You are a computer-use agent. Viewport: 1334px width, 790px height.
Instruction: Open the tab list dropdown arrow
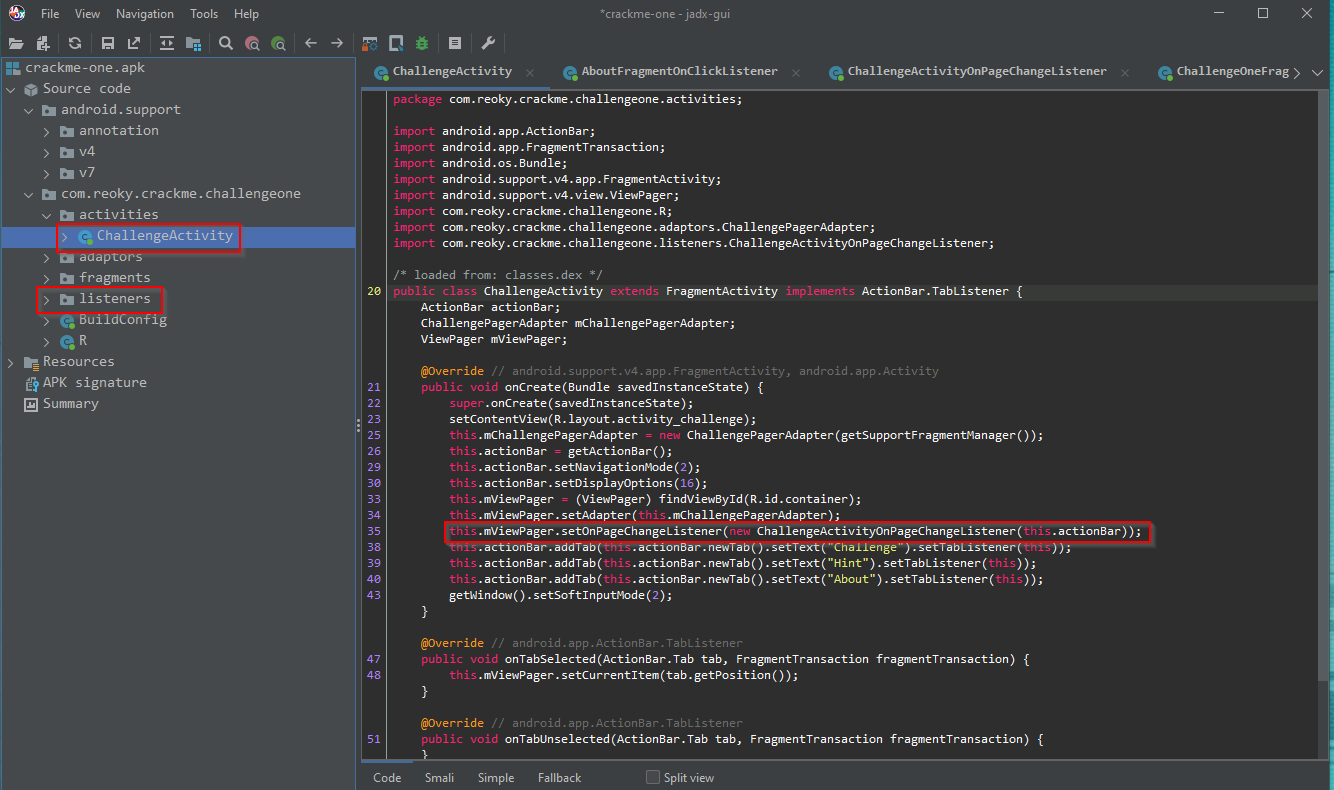pyautogui.click(x=1316, y=72)
